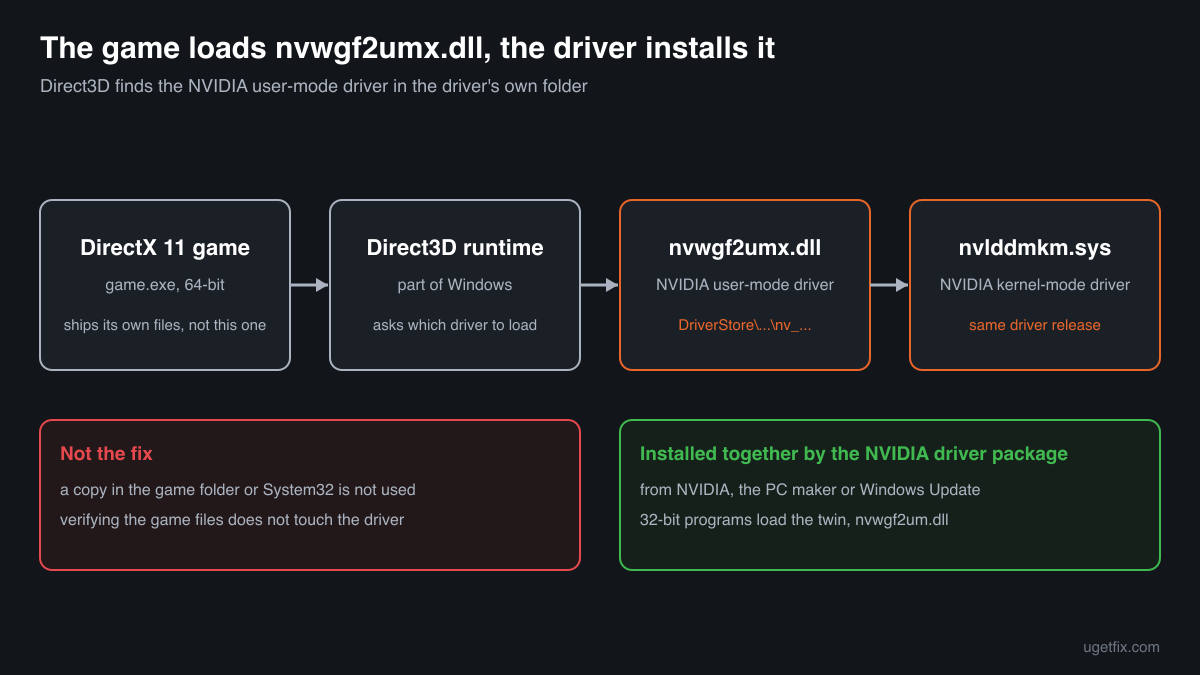The width and height of the screenshot is (1200, 675).
Task: Click 'from NVIDIA, the PC maker or Windows Update'
Action: pos(810,490)
